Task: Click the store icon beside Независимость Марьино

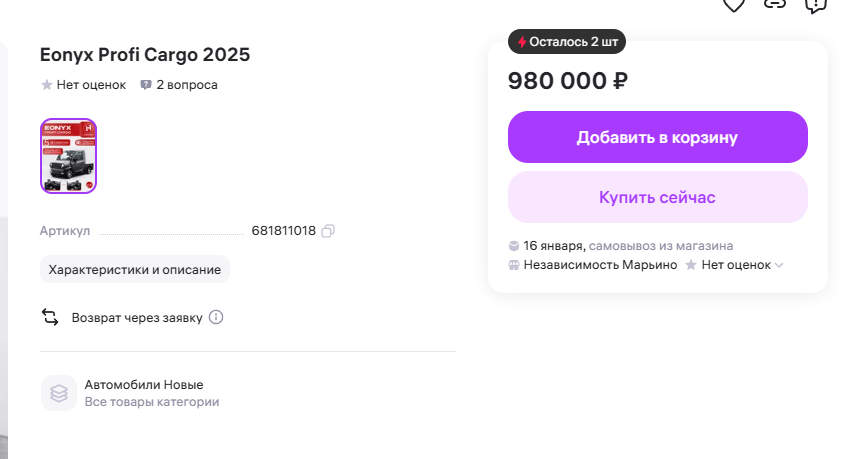Action: click(x=514, y=265)
